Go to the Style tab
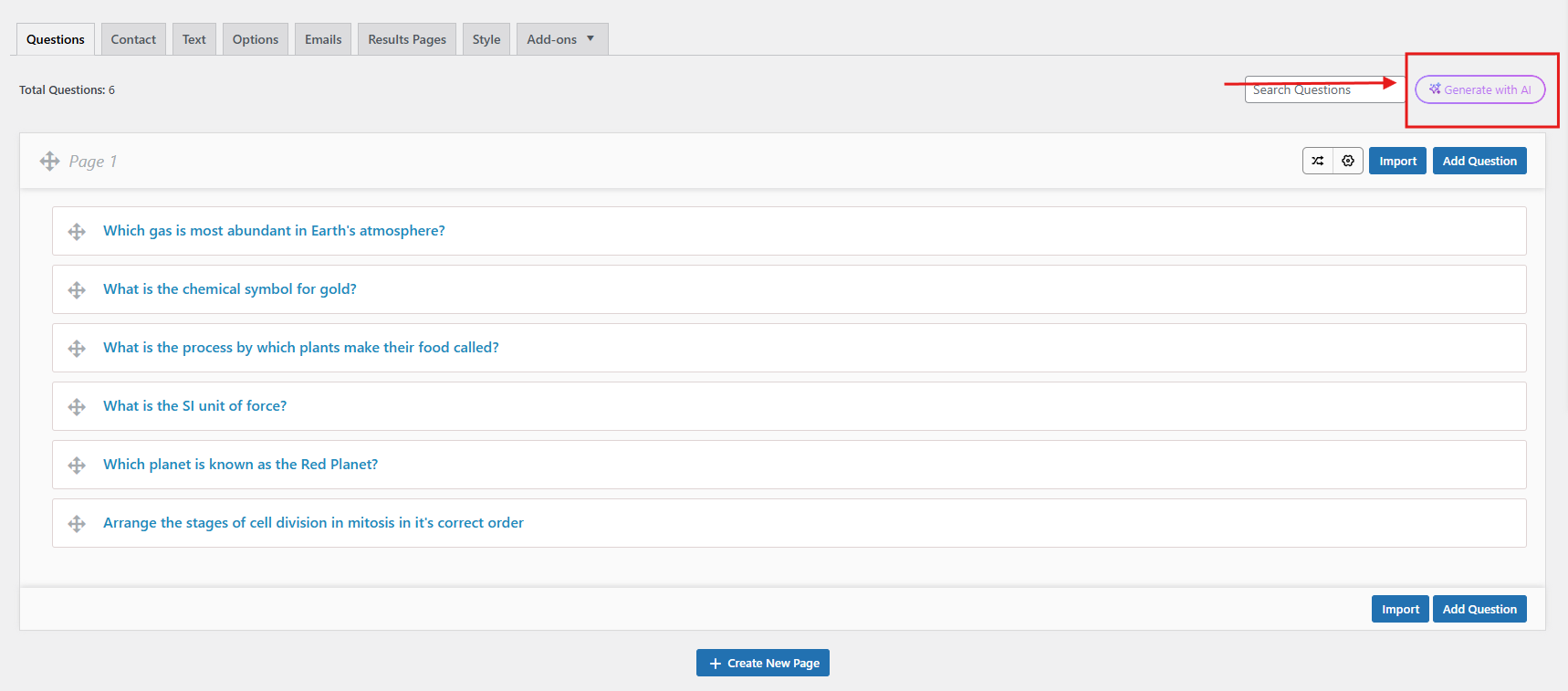1568x691 pixels. [486, 39]
